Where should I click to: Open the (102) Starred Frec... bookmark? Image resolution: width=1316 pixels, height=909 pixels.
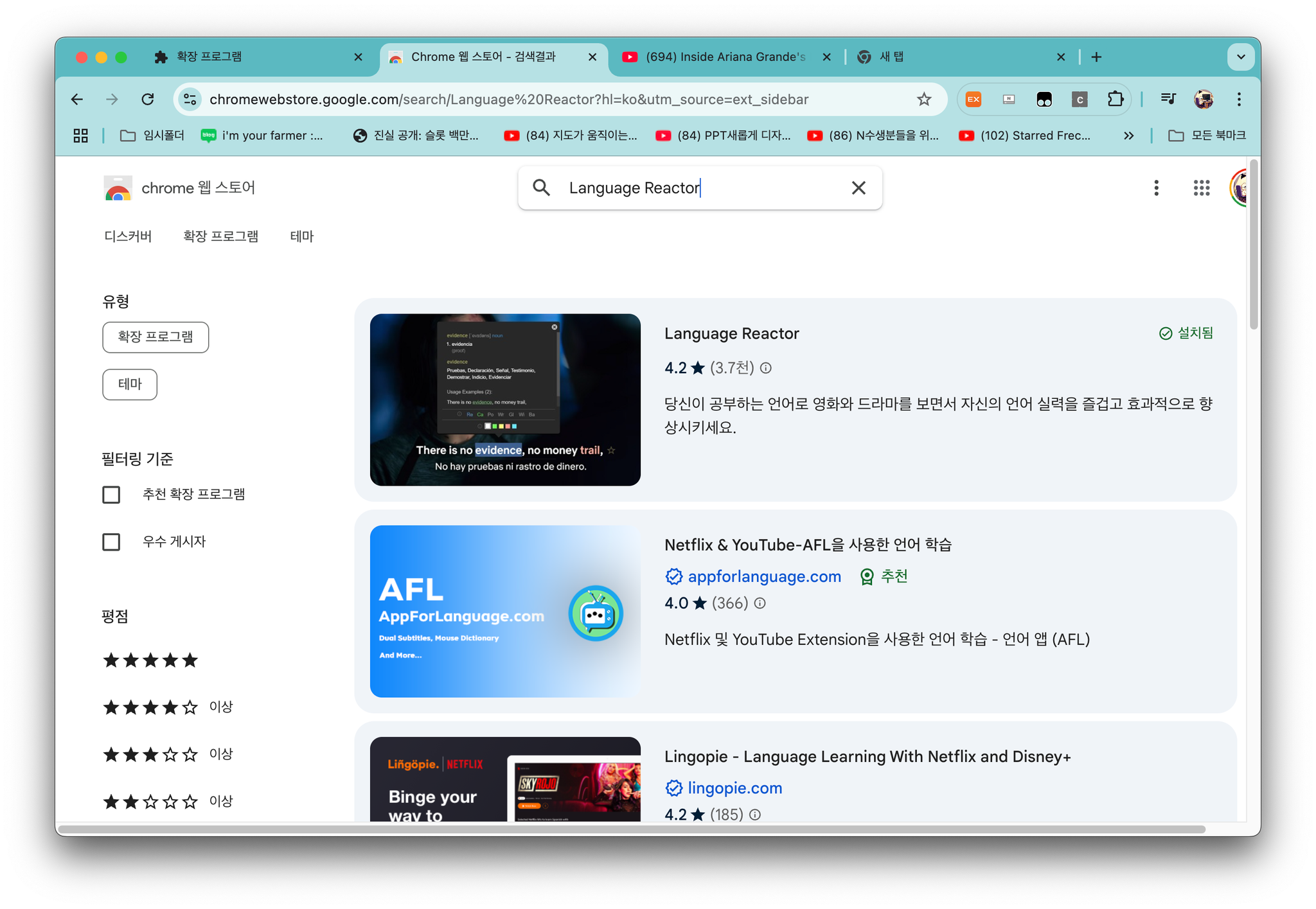pyautogui.click(x=1024, y=136)
